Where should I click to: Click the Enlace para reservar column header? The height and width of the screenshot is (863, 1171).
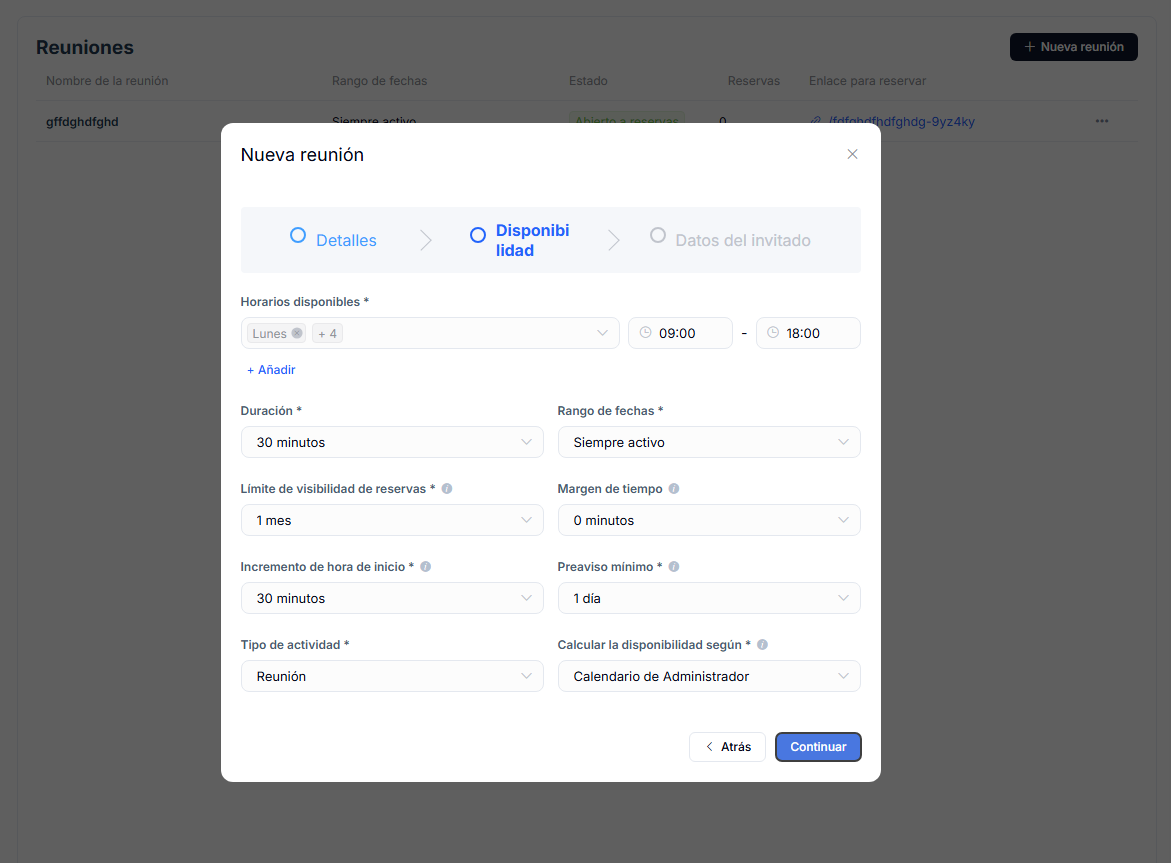(x=867, y=81)
